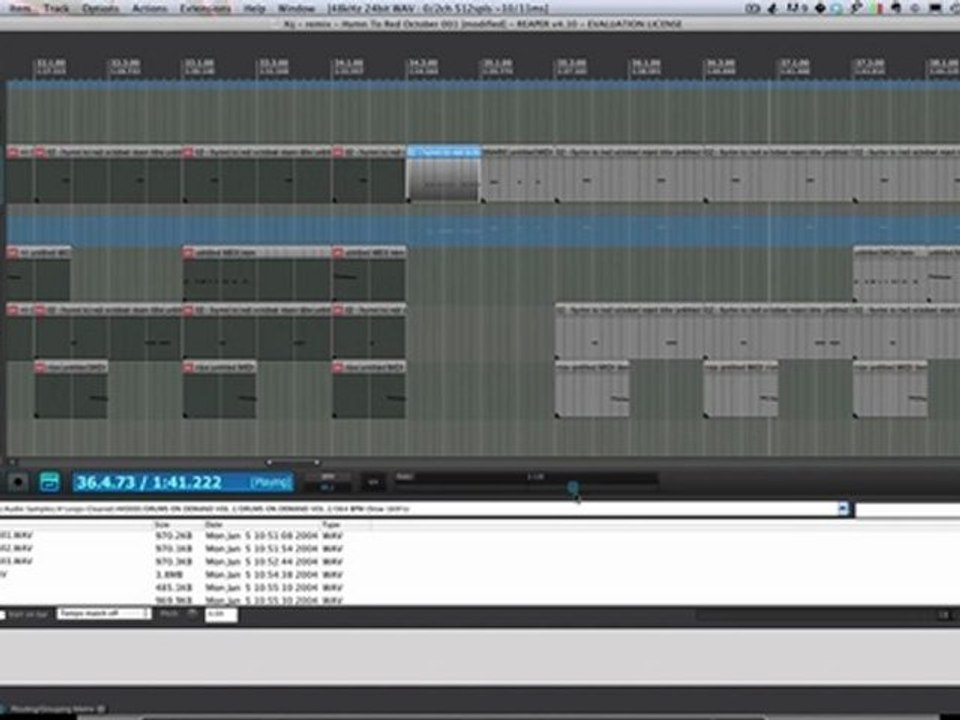Open the media explorer path dropdown arrow

pyautogui.click(x=843, y=509)
